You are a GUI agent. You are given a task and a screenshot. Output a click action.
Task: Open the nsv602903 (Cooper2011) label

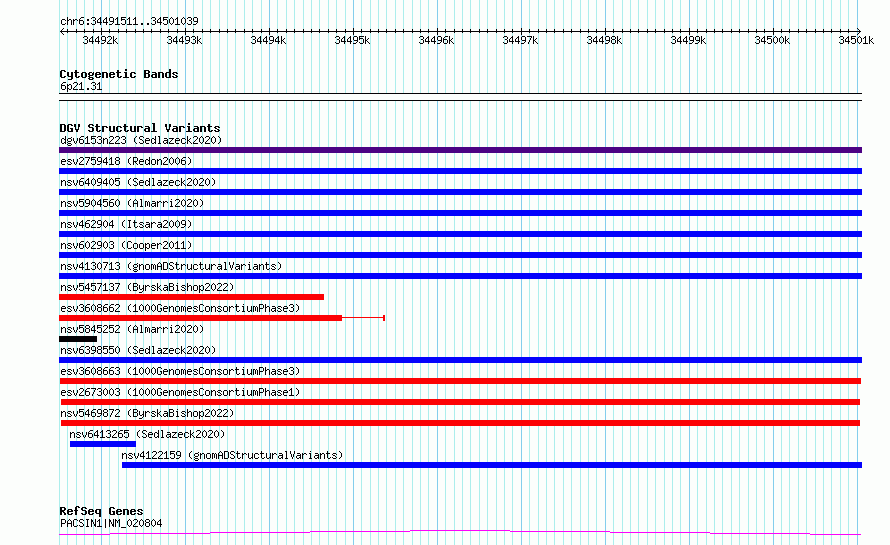(126, 245)
